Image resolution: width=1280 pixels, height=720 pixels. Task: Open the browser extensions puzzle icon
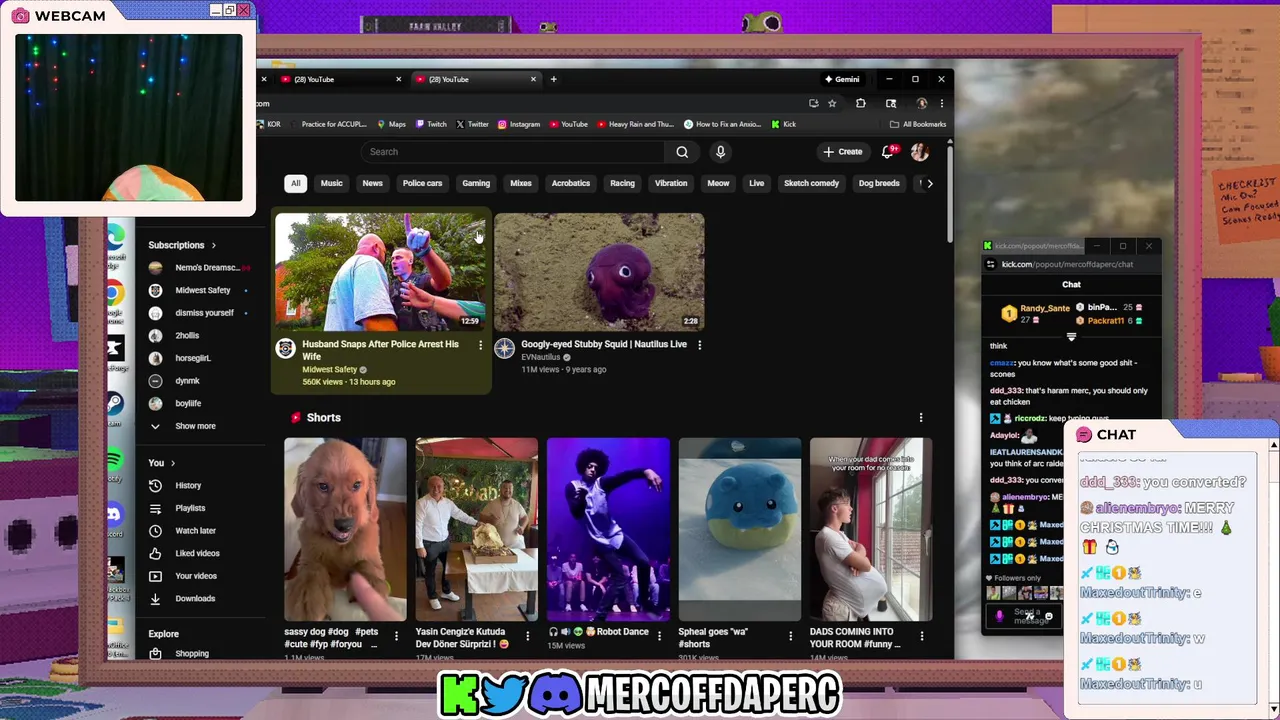tap(860, 103)
